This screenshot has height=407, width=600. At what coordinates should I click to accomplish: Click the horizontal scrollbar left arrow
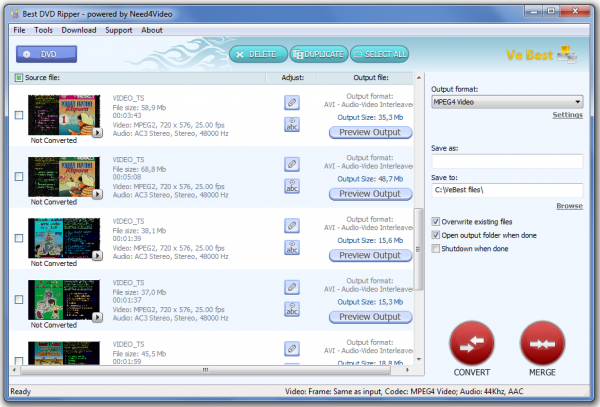click(14, 370)
